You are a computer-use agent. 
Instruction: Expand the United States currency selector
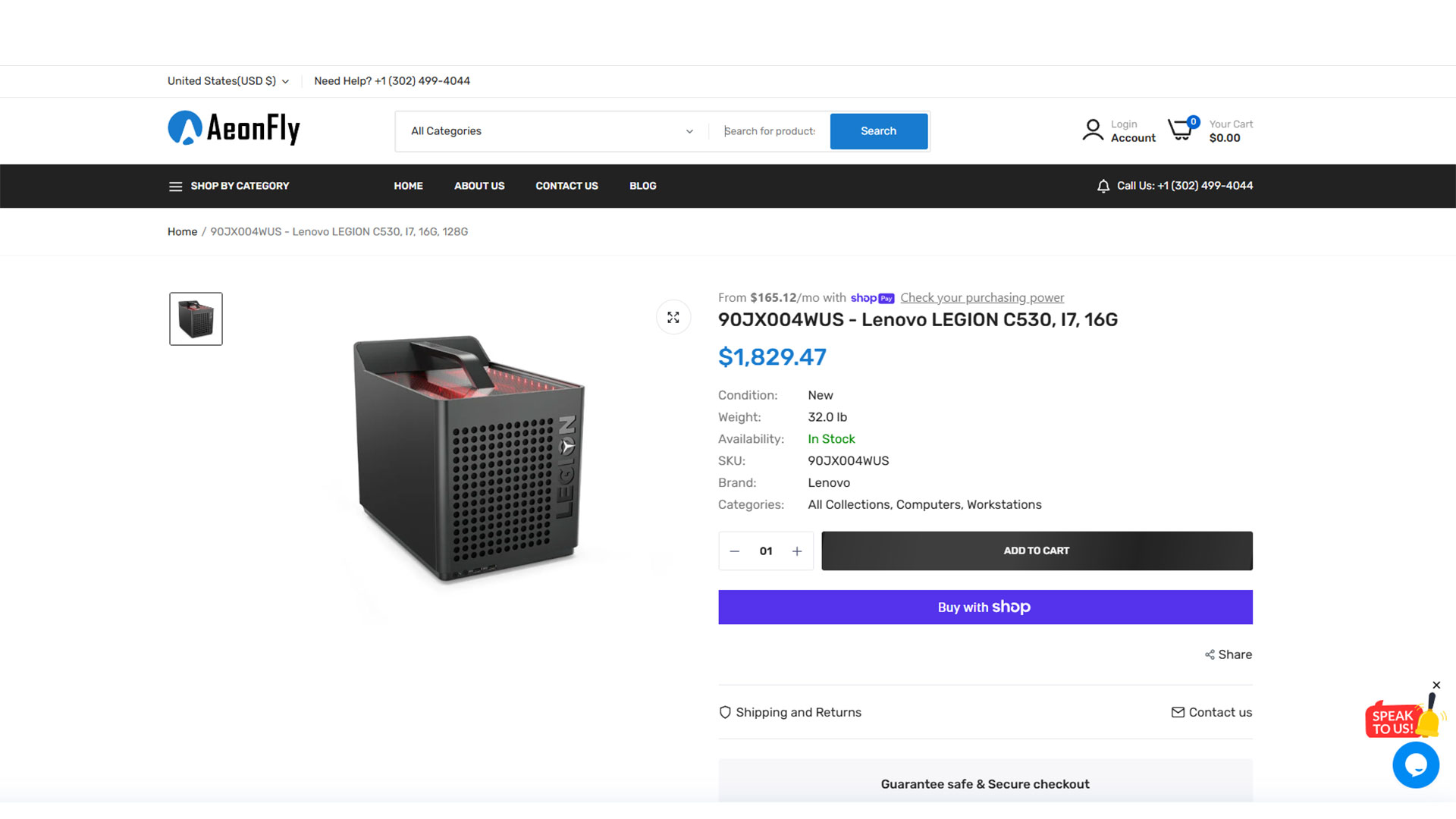227,81
